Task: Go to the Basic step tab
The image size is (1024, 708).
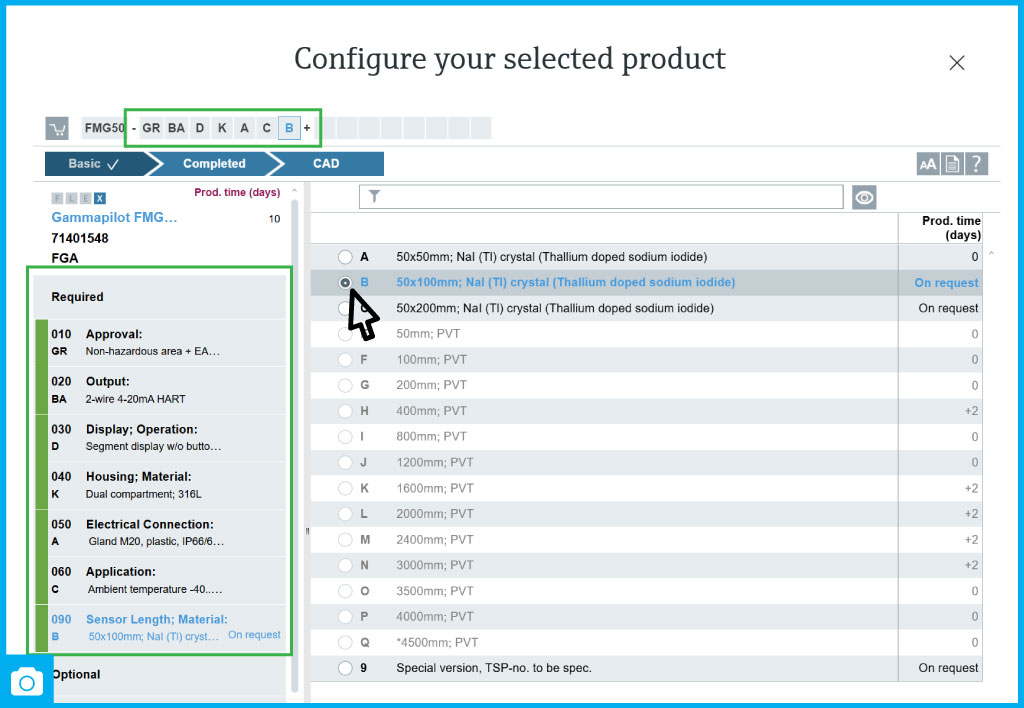Action: tap(93, 164)
